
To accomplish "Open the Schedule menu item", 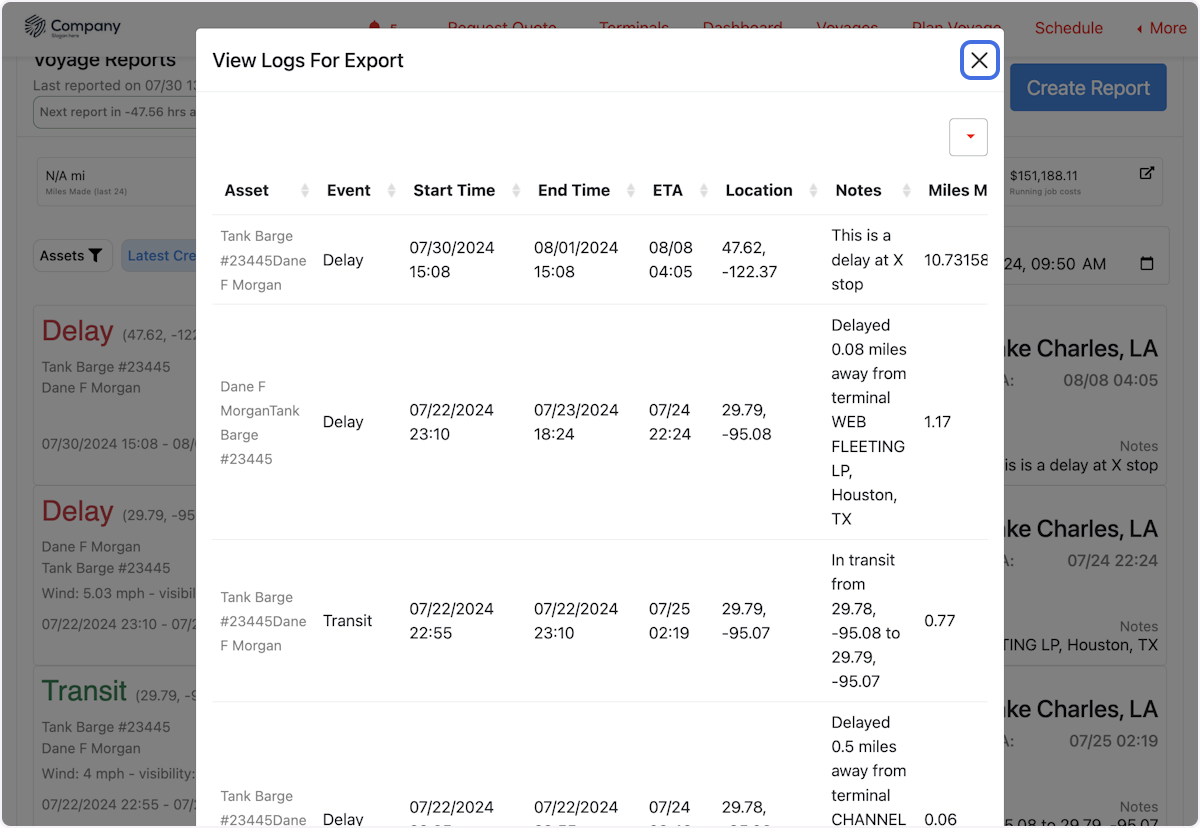I will click(x=1068, y=28).
